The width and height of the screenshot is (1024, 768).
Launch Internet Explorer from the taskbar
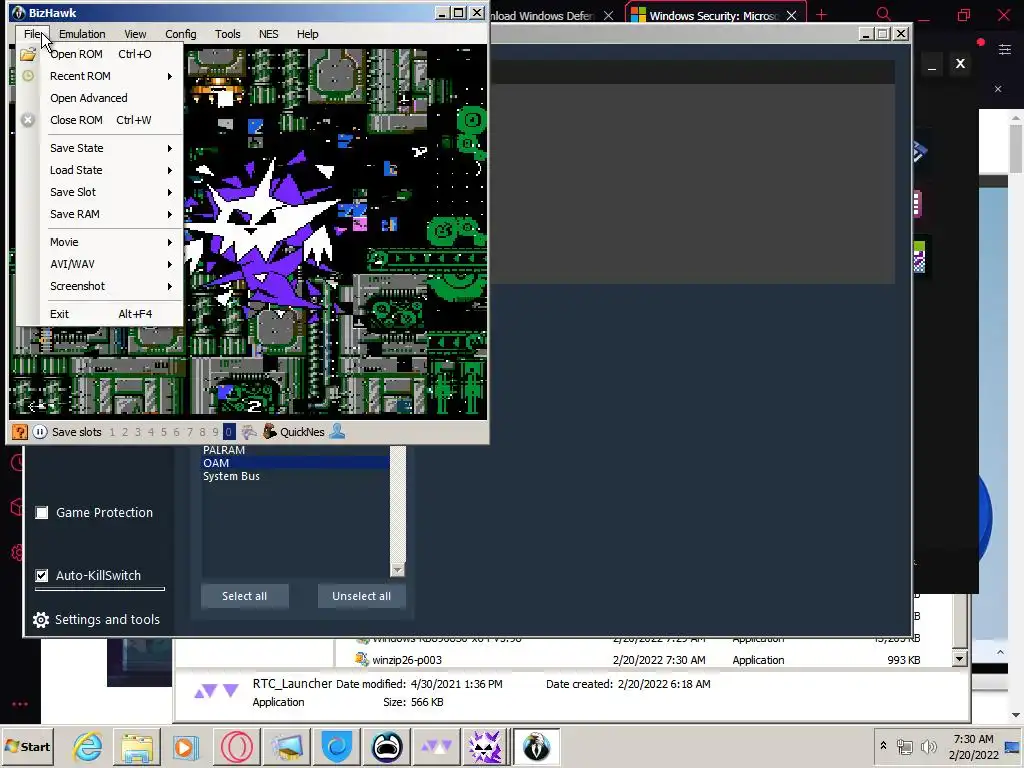(x=88, y=746)
